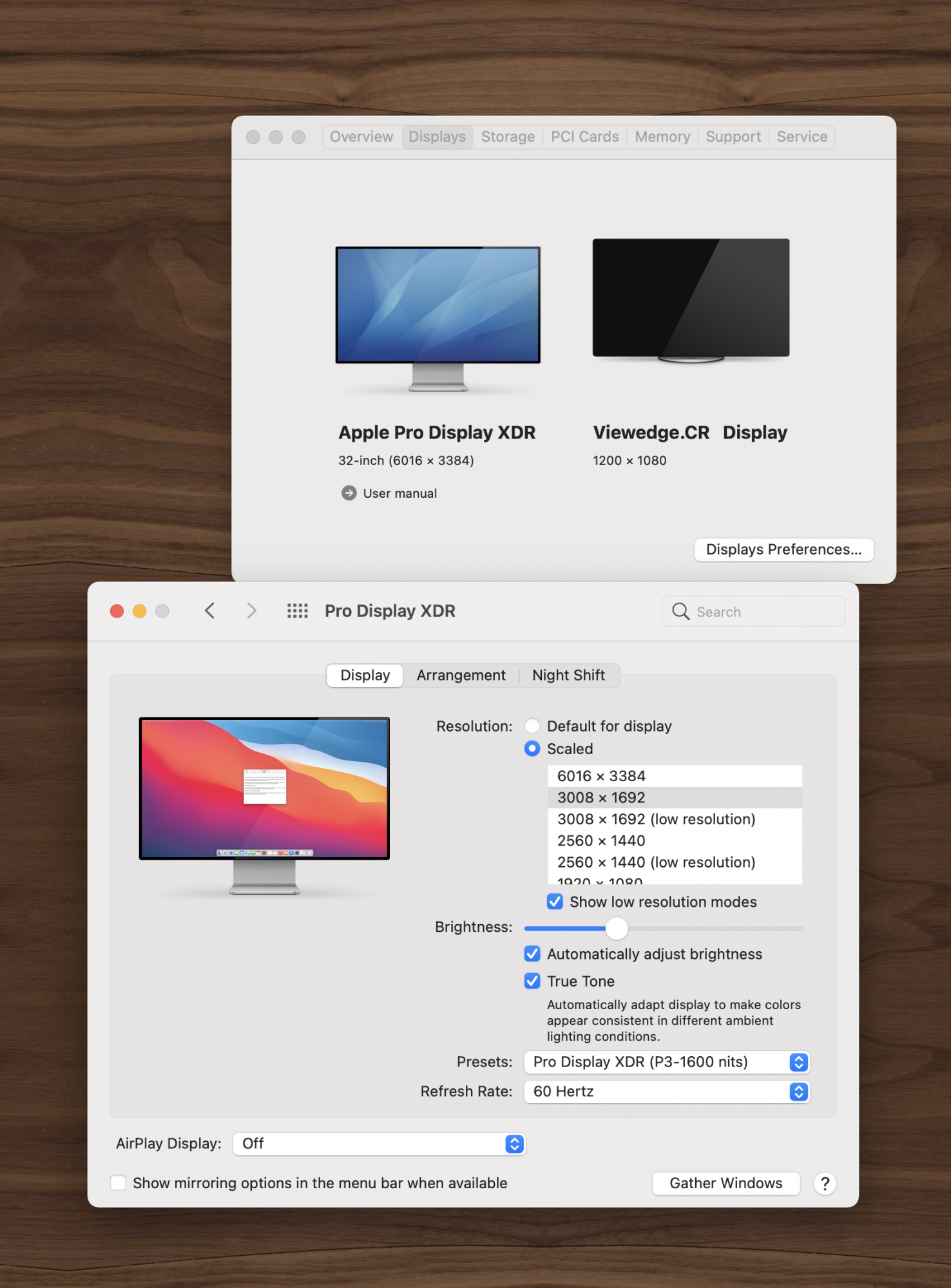Select 2560 × 1440 (low resolution) option
951x1288 pixels.
675,862
